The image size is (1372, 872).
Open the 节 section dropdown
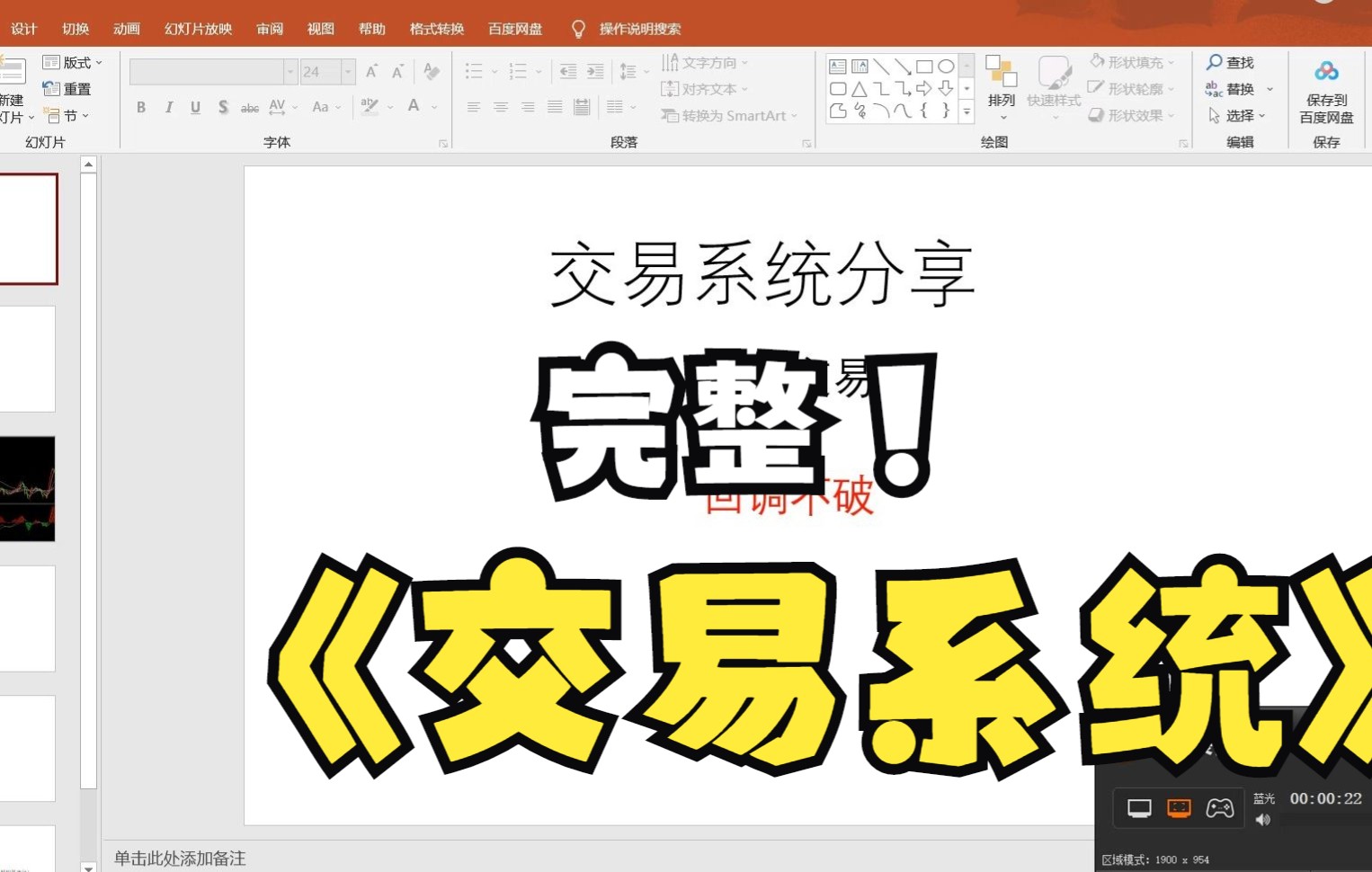[x=67, y=116]
